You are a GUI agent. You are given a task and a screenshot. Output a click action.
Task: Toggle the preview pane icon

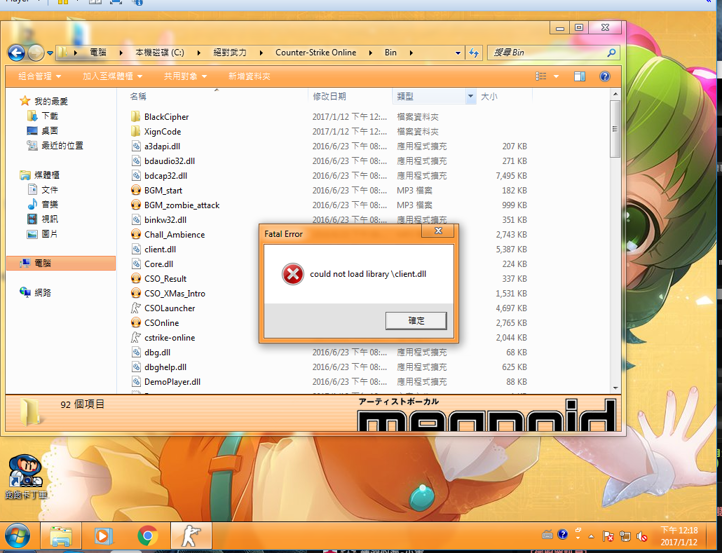point(580,76)
